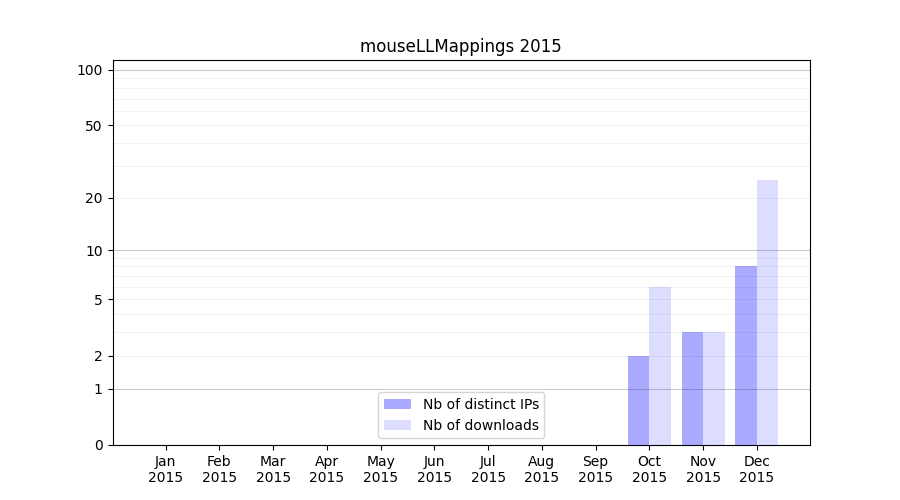Select the Dec 2015 x-axis label

pyautogui.click(x=756, y=469)
